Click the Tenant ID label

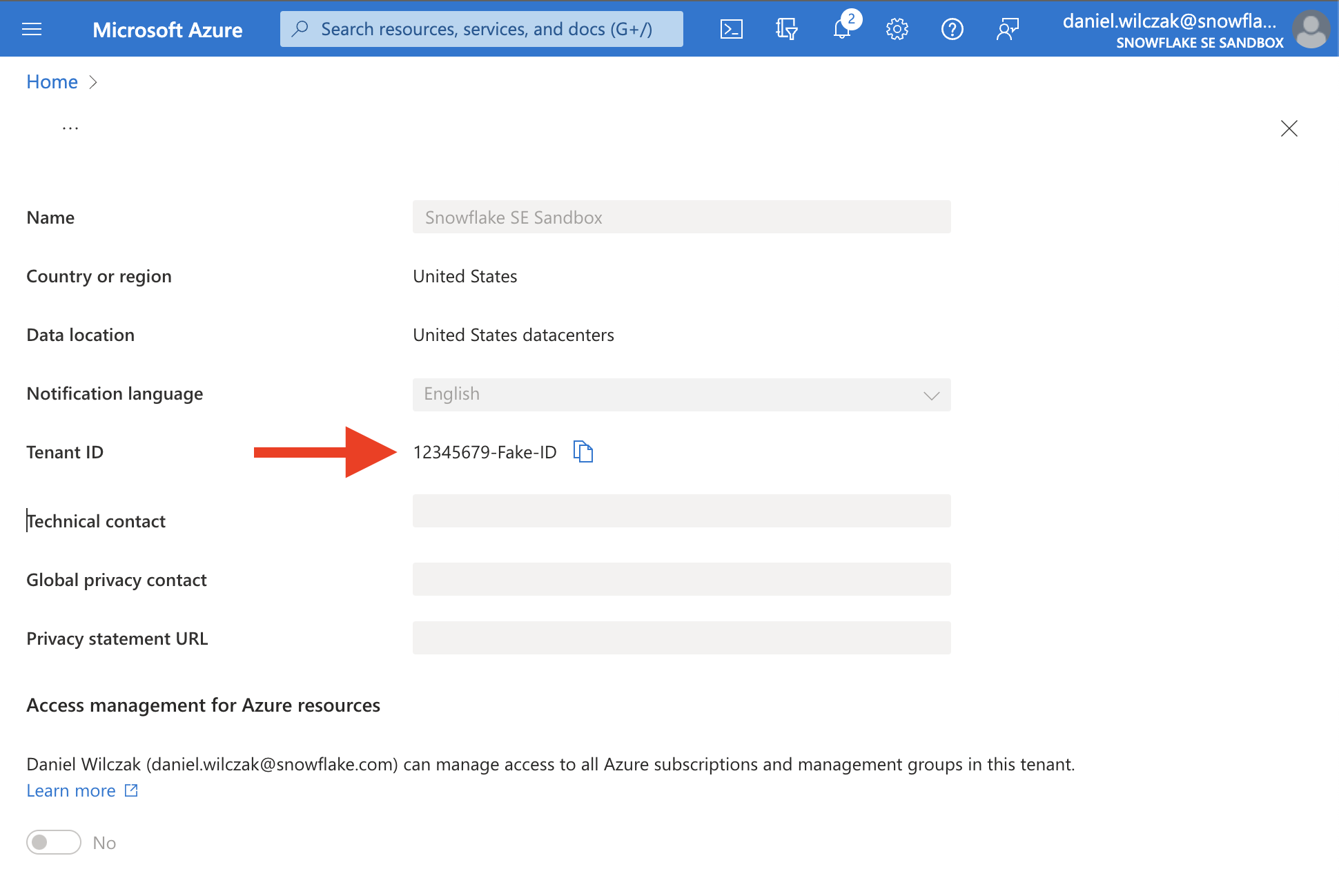pyautogui.click(x=65, y=452)
